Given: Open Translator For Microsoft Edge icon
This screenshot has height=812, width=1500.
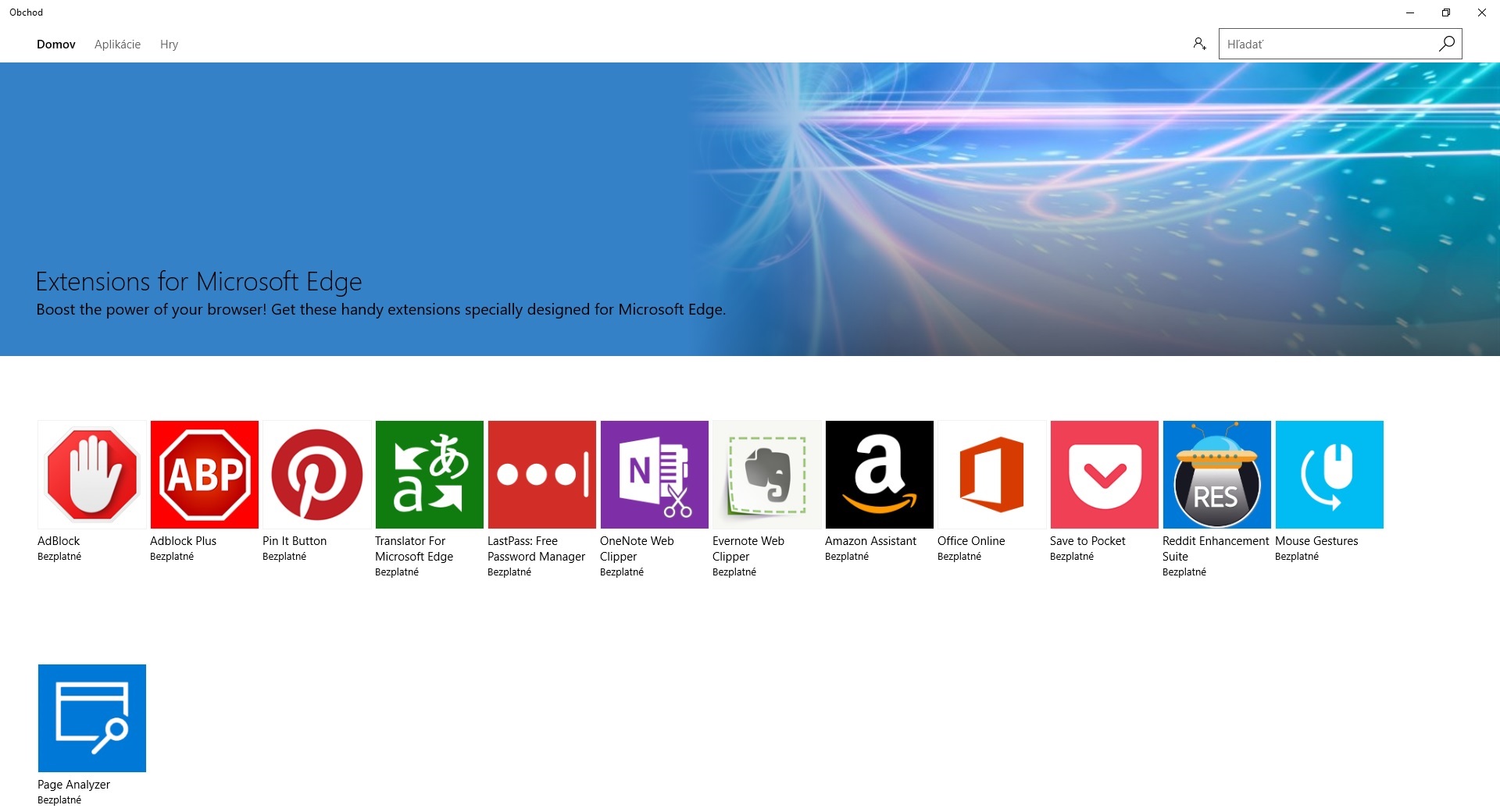Looking at the screenshot, I should point(430,475).
